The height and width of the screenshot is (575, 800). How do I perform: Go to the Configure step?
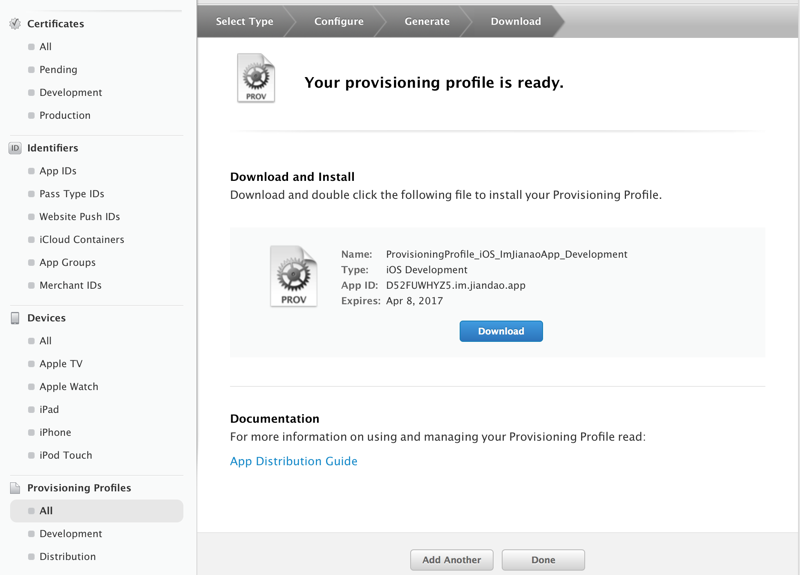[x=339, y=21]
